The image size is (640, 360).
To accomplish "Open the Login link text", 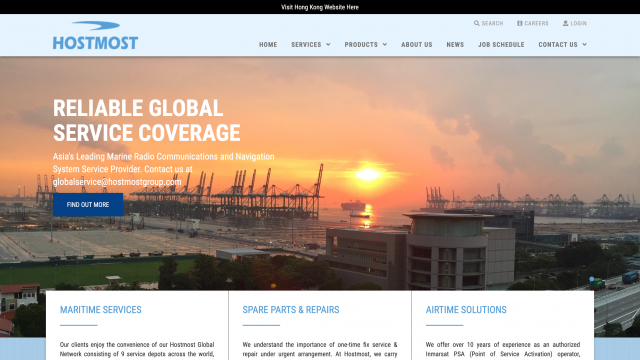I will [578, 23].
